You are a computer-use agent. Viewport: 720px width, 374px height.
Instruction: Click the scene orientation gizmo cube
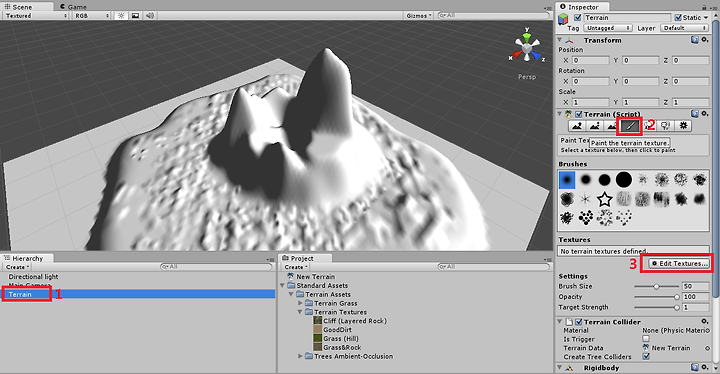coord(527,47)
